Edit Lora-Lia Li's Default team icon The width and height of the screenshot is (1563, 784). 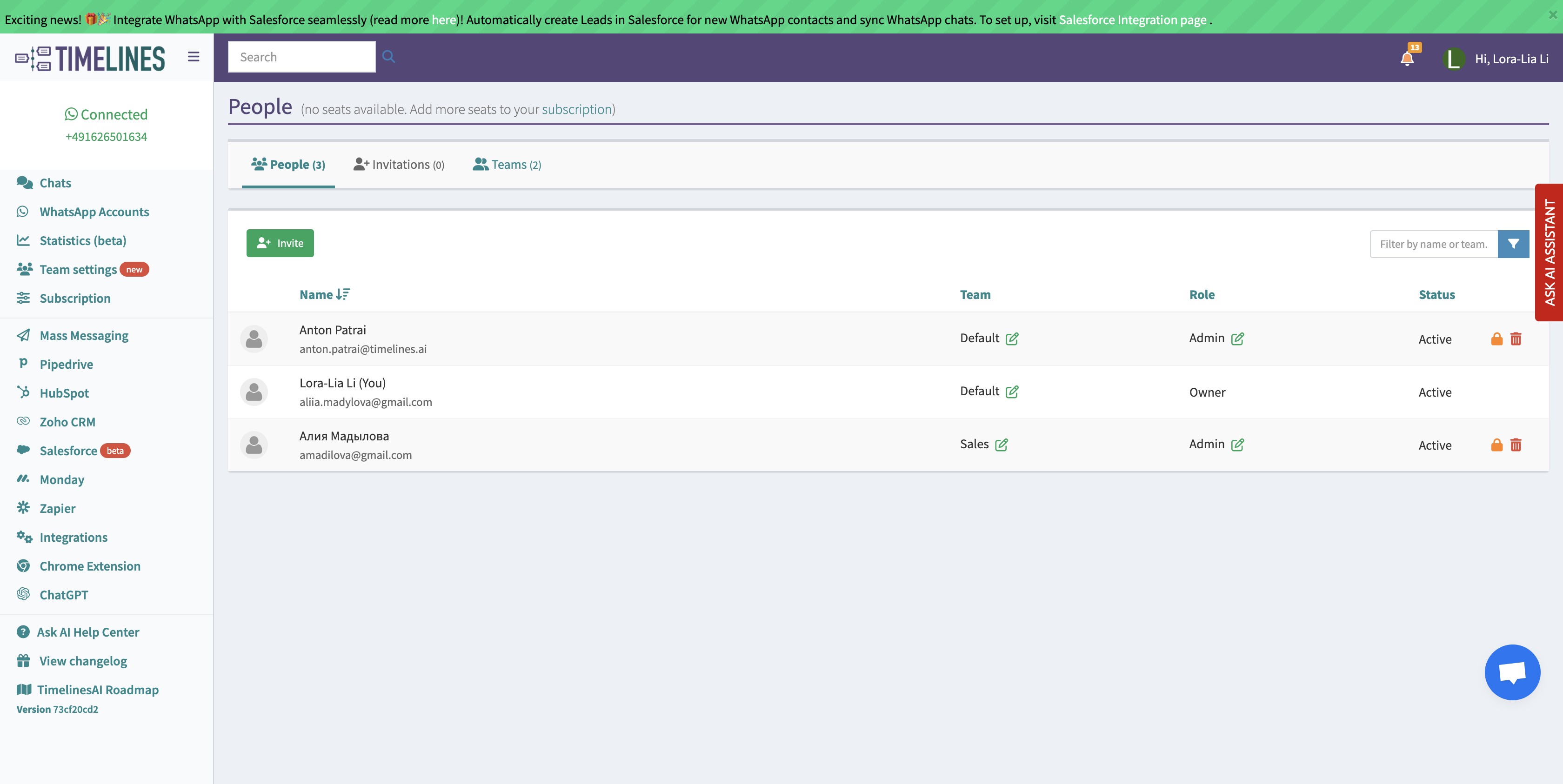point(1011,392)
